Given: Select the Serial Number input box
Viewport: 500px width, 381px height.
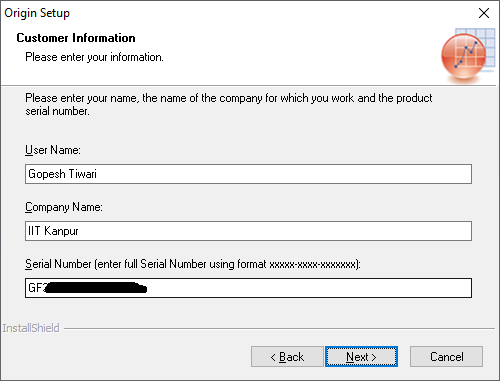Looking at the screenshot, I should [248, 288].
